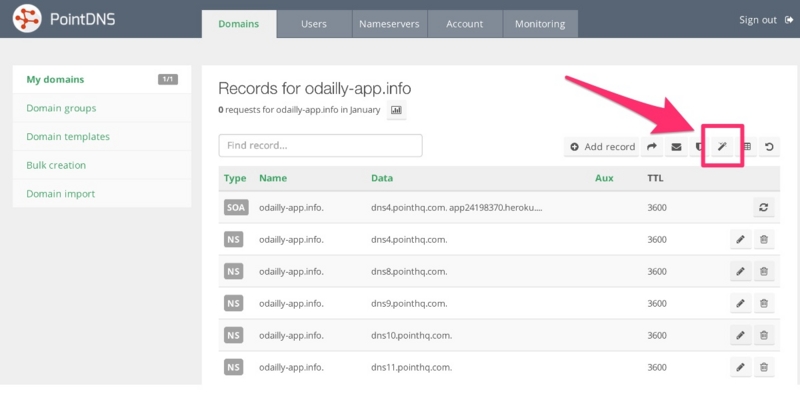The height and width of the screenshot is (412, 800).
Task: Edit the dns9.pointhq.com NS record
Action: coord(740,303)
